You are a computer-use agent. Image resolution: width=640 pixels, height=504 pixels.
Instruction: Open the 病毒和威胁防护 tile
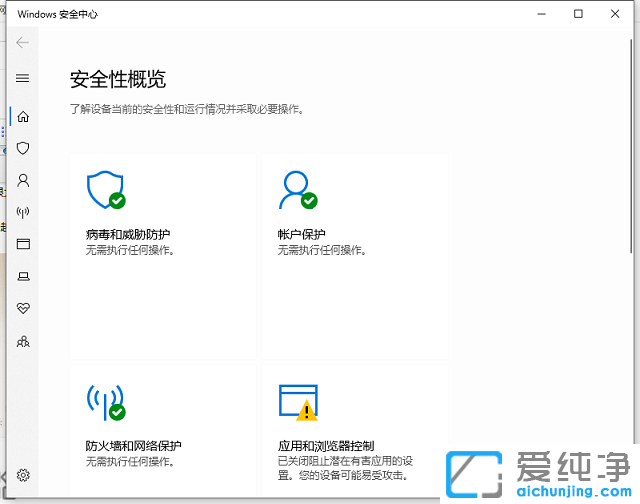tap(163, 255)
